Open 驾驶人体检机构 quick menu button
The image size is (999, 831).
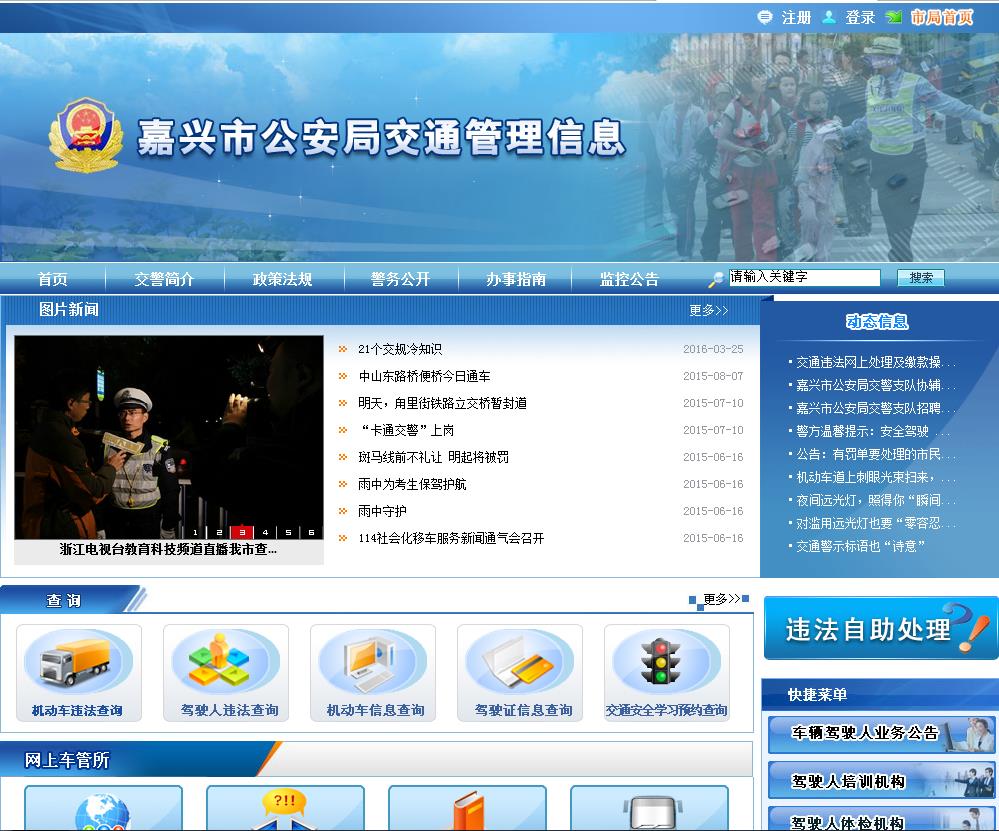pos(882,820)
